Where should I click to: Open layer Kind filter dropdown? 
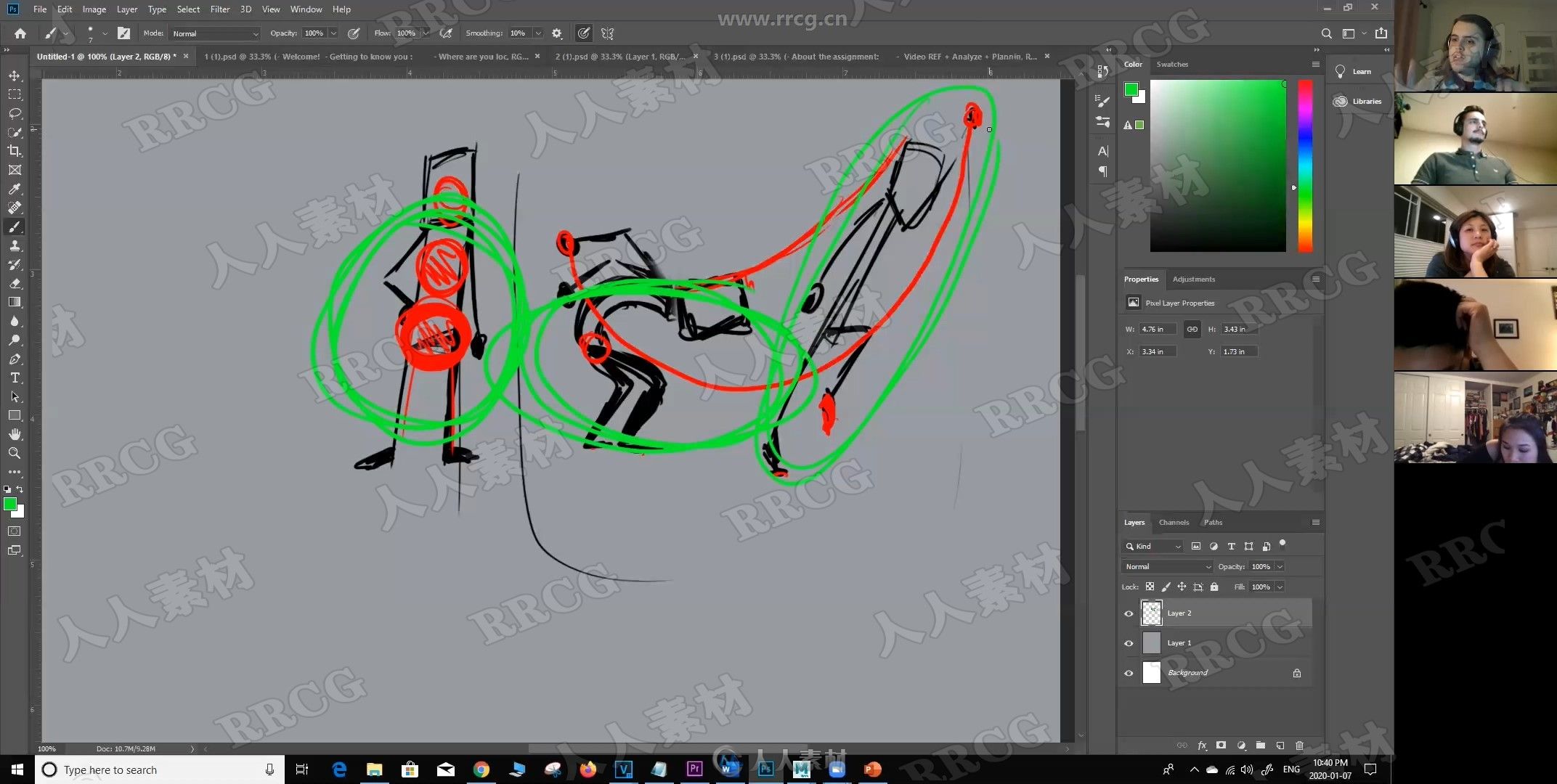1153,546
